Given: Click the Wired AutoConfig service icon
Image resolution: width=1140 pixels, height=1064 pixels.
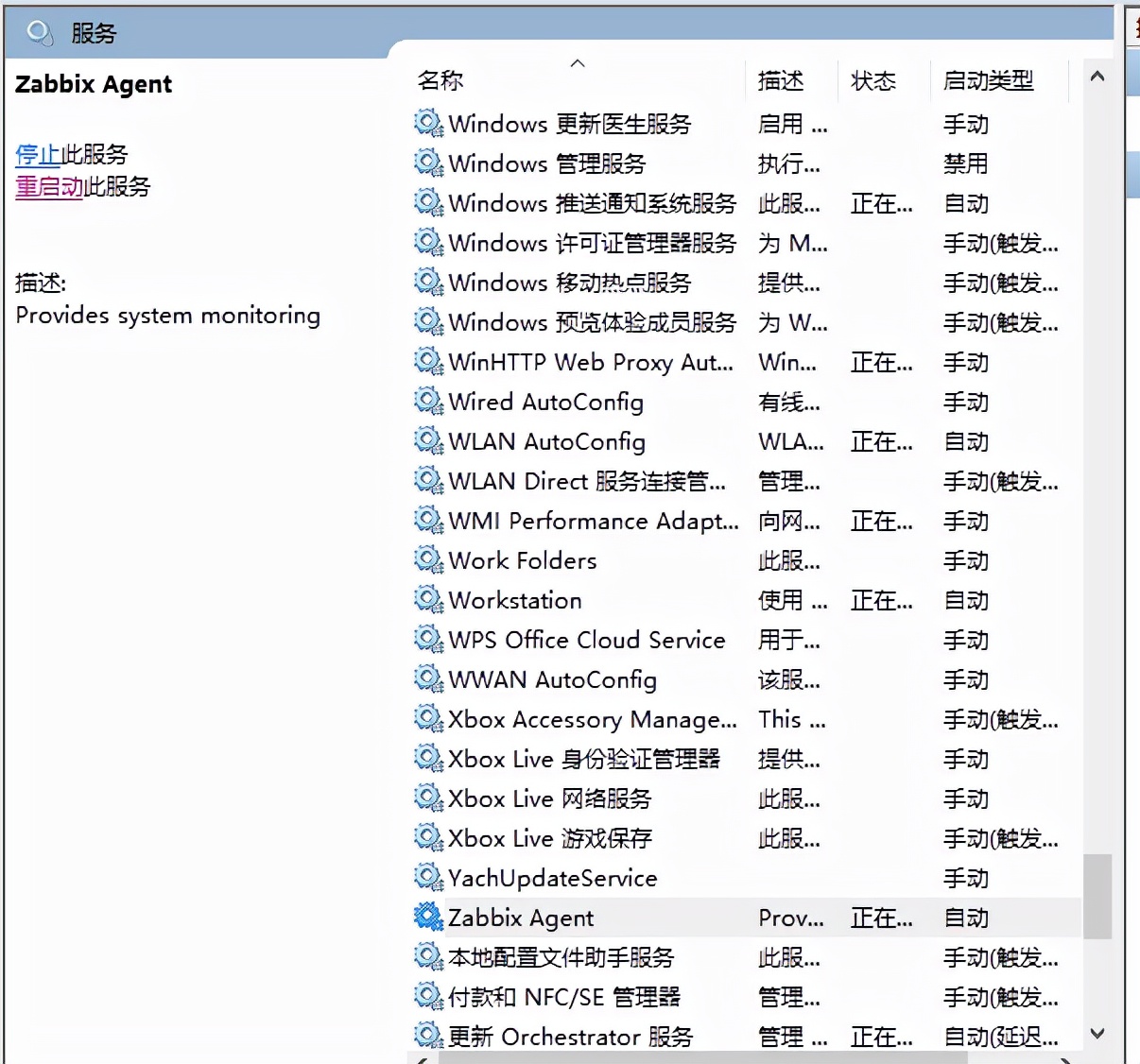Looking at the screenshot, I should pyautogui.click(x=428, y=402).
